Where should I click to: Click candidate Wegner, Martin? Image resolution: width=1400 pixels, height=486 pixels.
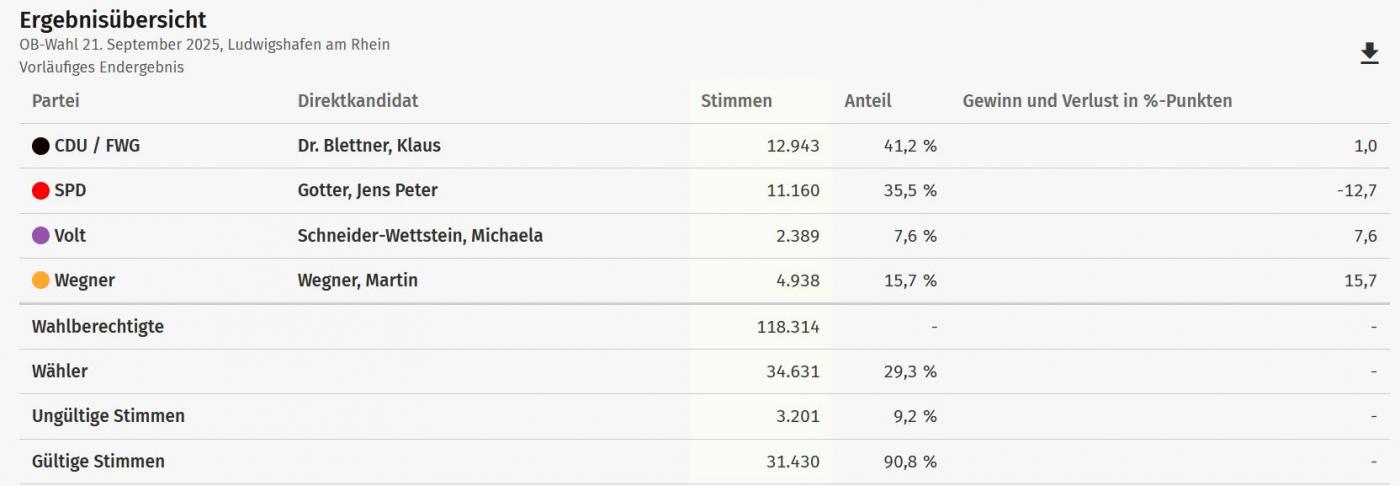click(x=357, y=281)
